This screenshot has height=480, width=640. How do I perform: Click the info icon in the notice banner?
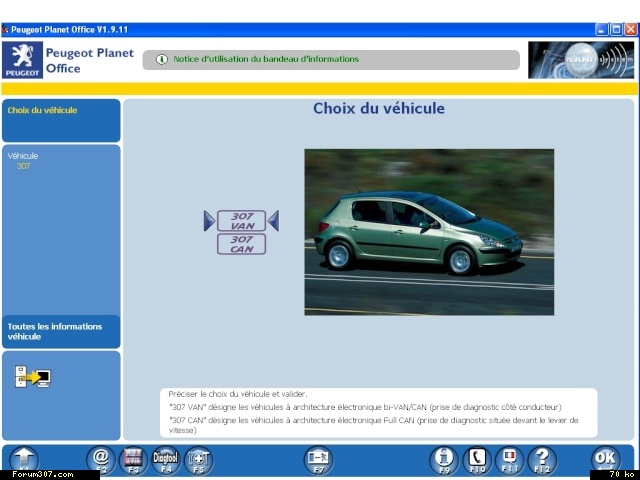coord(162,59)
